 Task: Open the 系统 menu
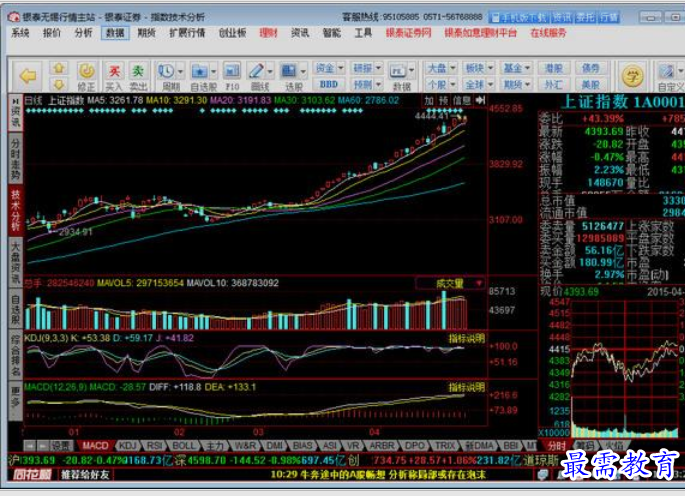(20, 33)
